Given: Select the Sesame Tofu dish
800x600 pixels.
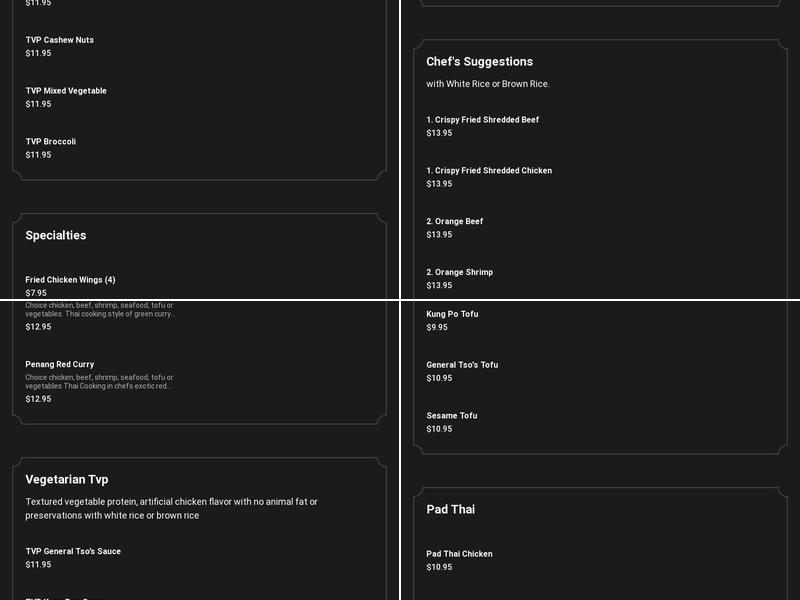Looking at the screenshot, I should pos(452,416).
